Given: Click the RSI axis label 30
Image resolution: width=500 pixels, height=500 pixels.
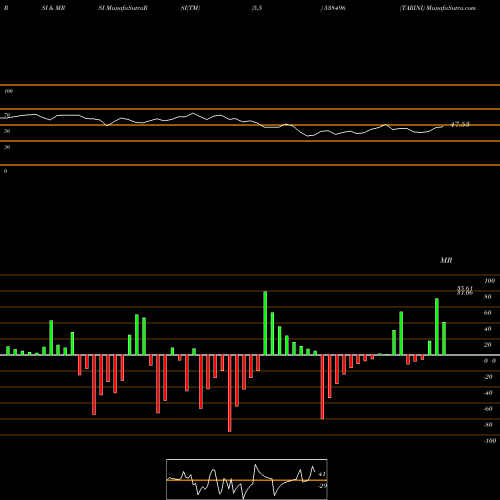Looking at the screenshot, I should coord(7,147).
